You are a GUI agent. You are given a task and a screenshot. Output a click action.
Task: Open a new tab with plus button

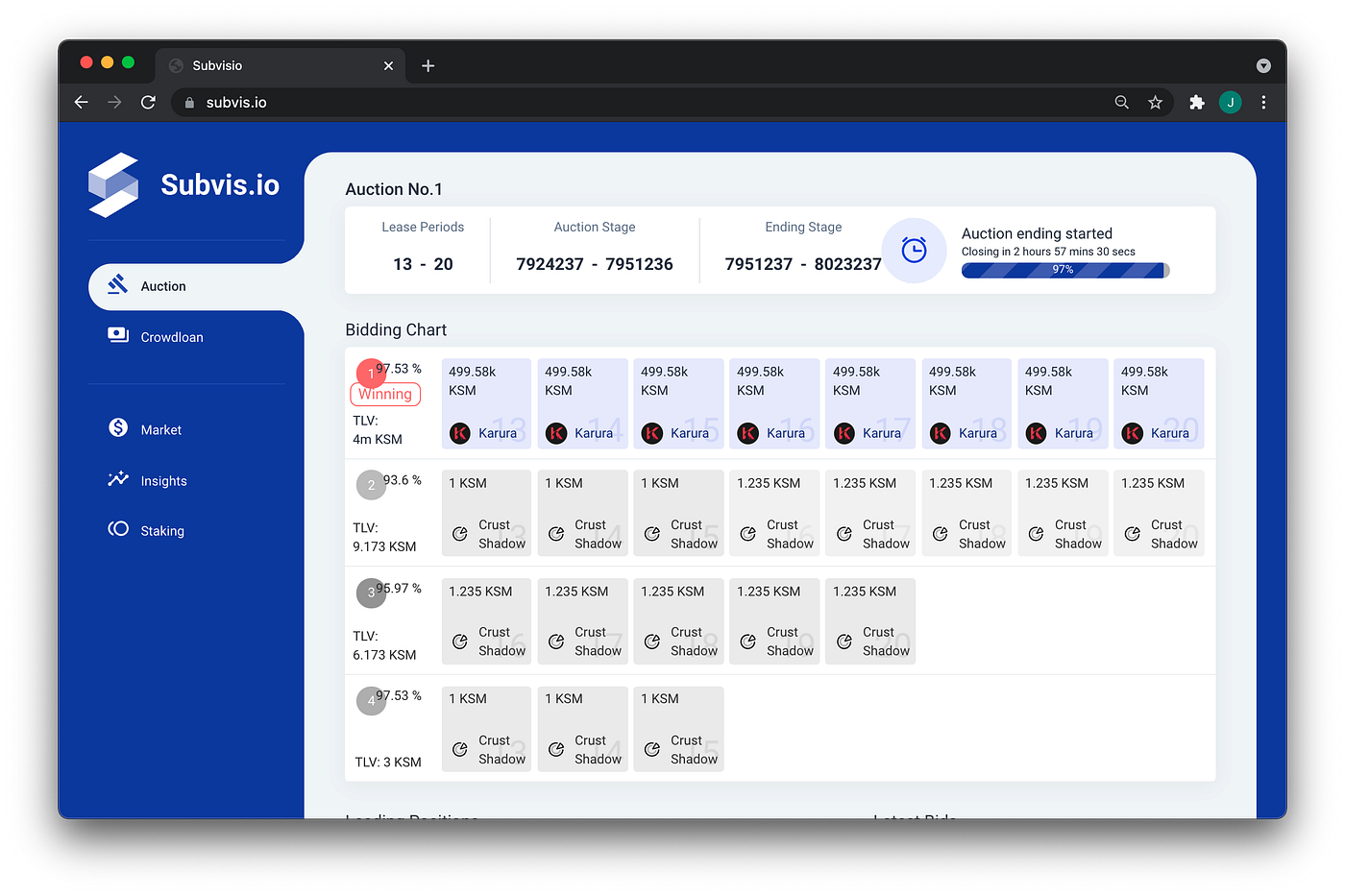coord(428,65)
